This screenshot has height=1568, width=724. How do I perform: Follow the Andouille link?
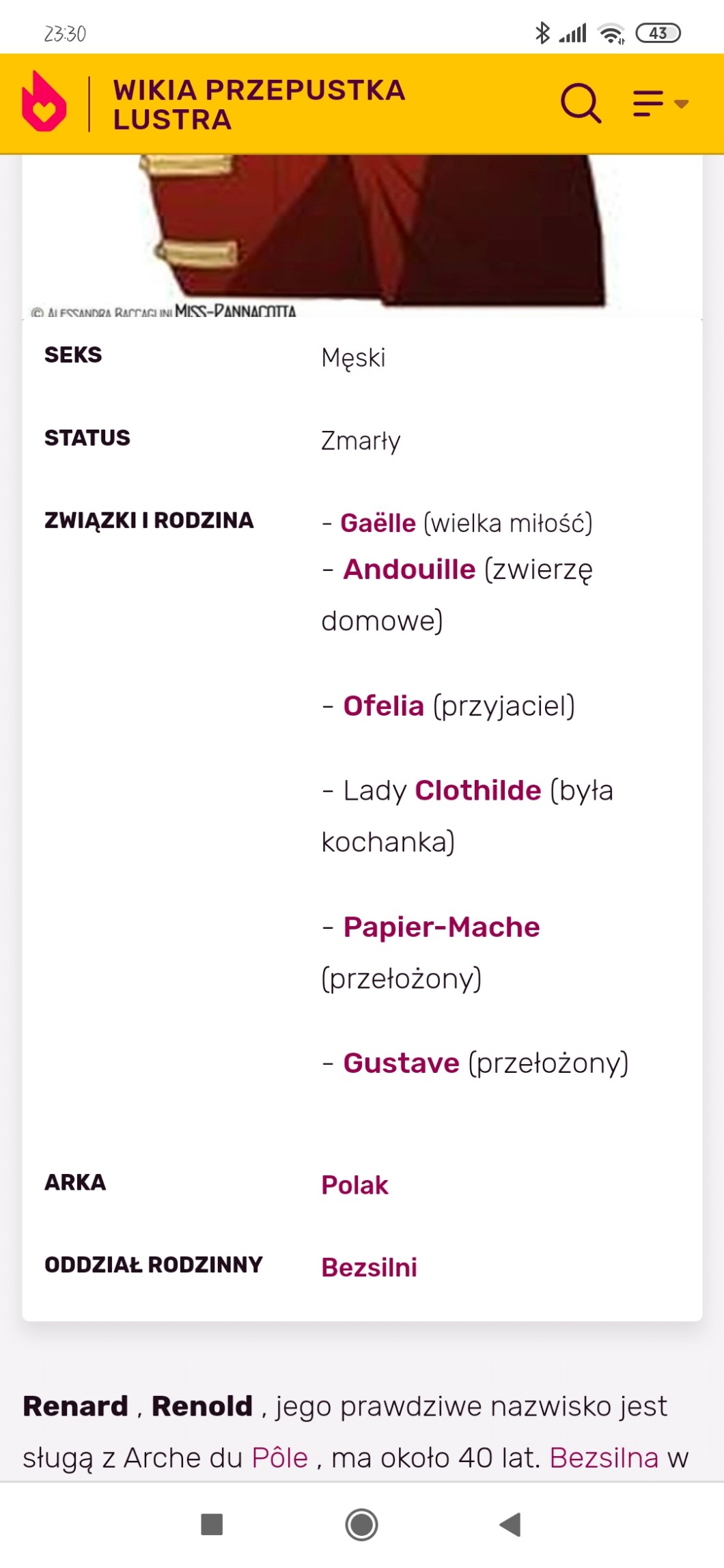point(409,570)
